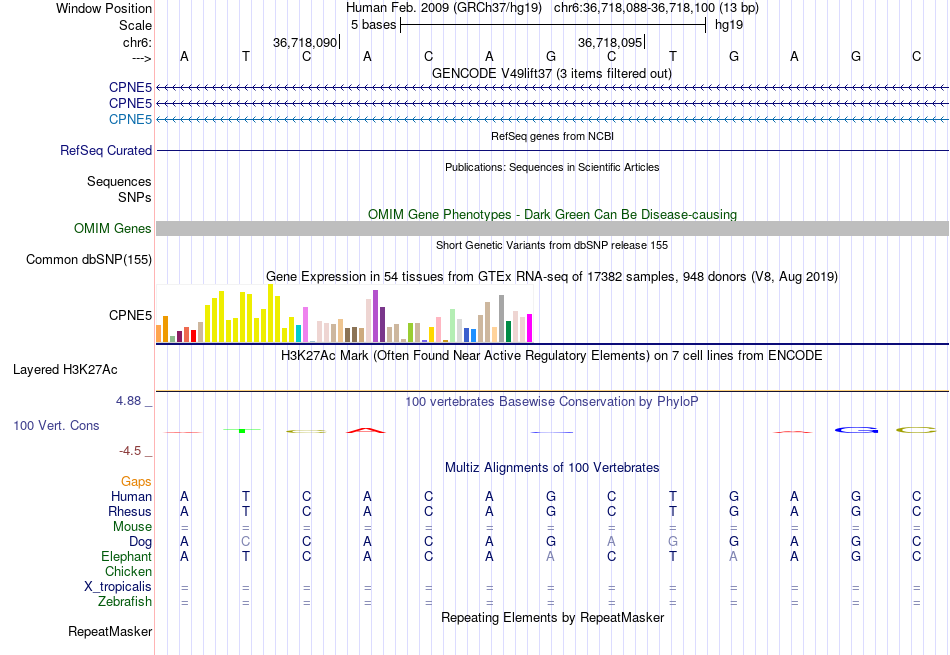The image size is (950, 655).
Task: Click the 5 bases scale bar label
Action: [373, 25]
